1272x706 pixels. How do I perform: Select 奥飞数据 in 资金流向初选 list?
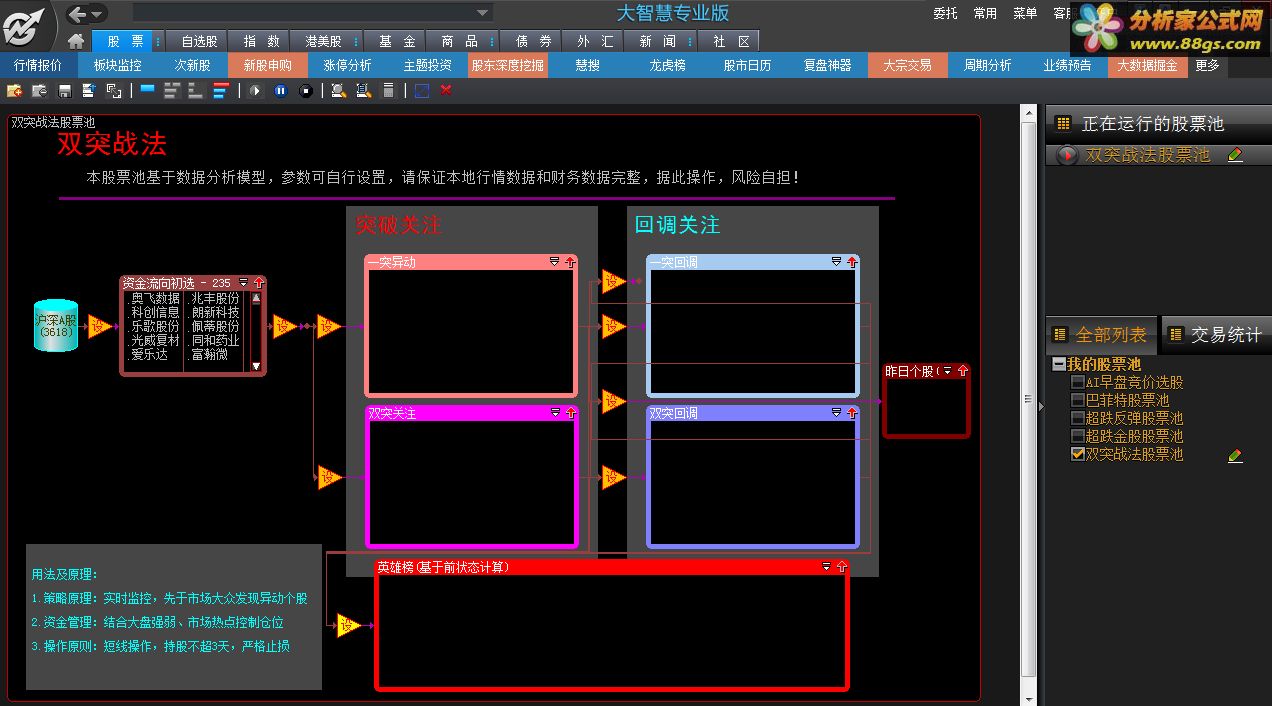[156, 298]
